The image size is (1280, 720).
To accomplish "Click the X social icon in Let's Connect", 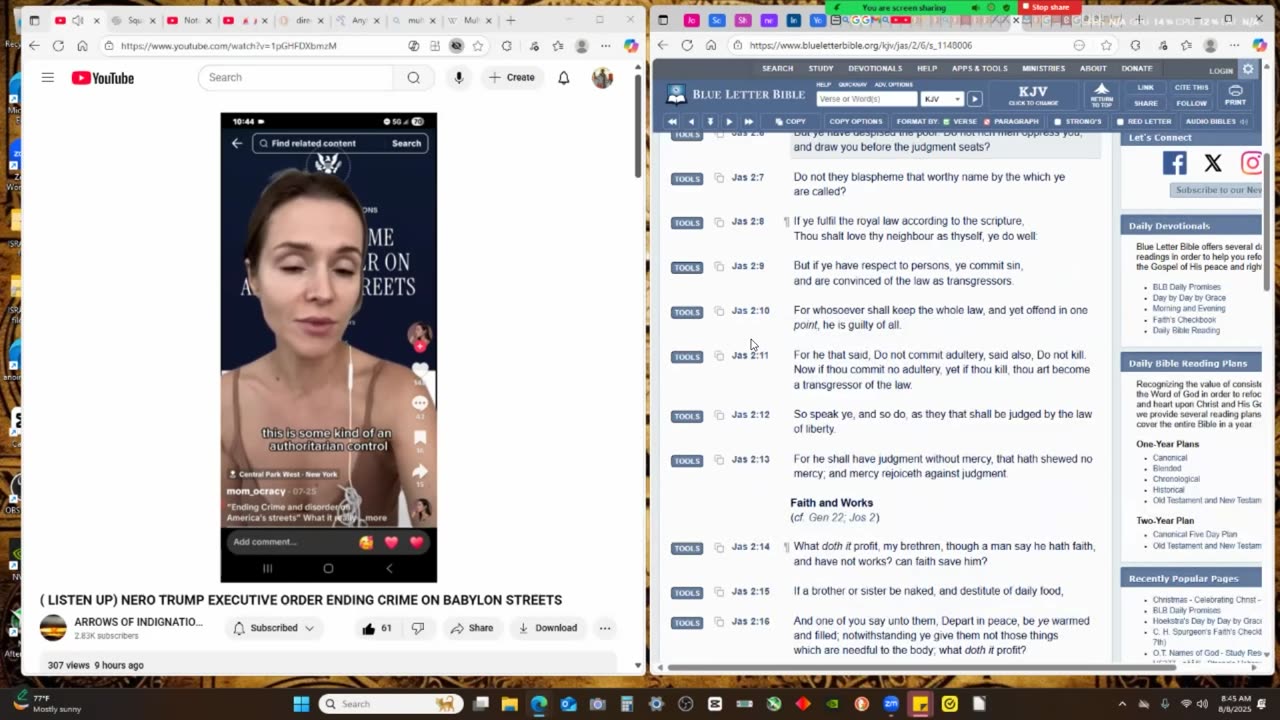I will [1213, 163].
